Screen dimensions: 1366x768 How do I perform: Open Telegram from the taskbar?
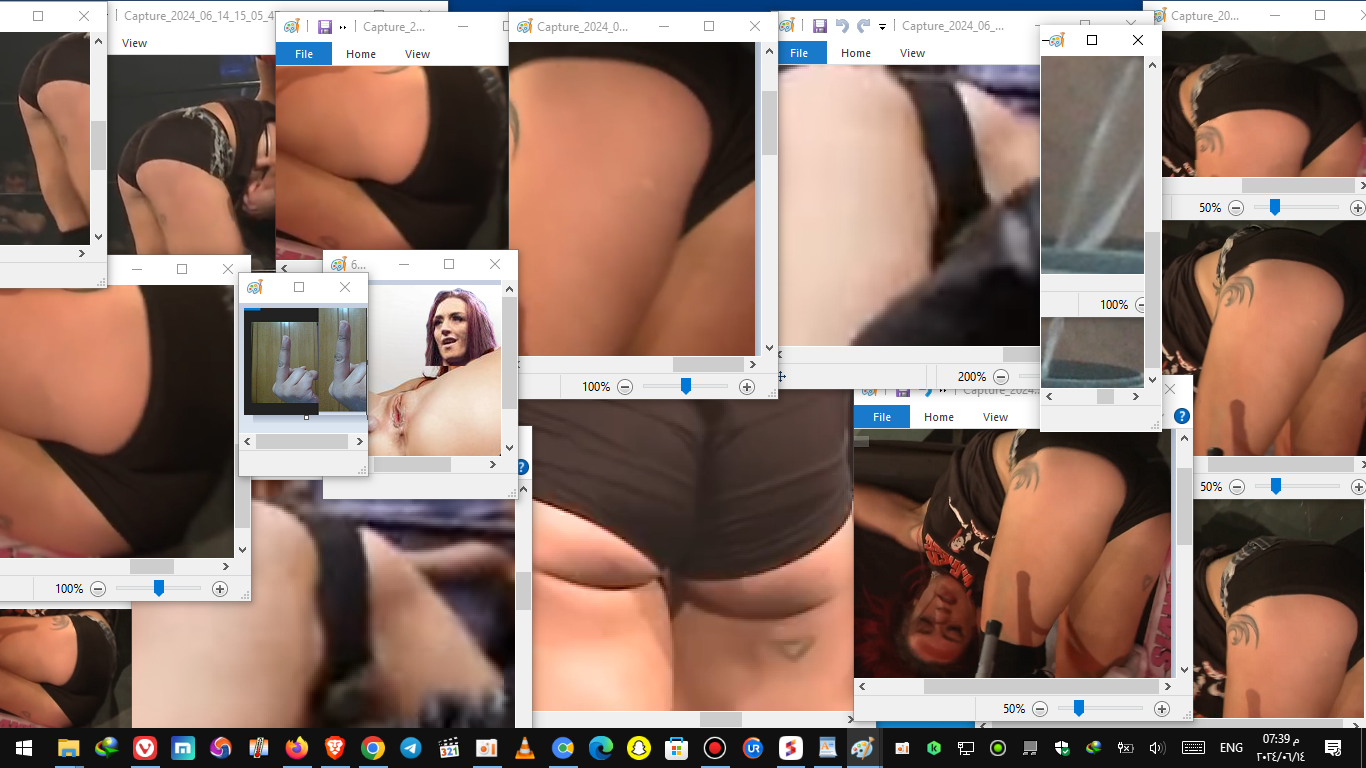coord(410,747)
